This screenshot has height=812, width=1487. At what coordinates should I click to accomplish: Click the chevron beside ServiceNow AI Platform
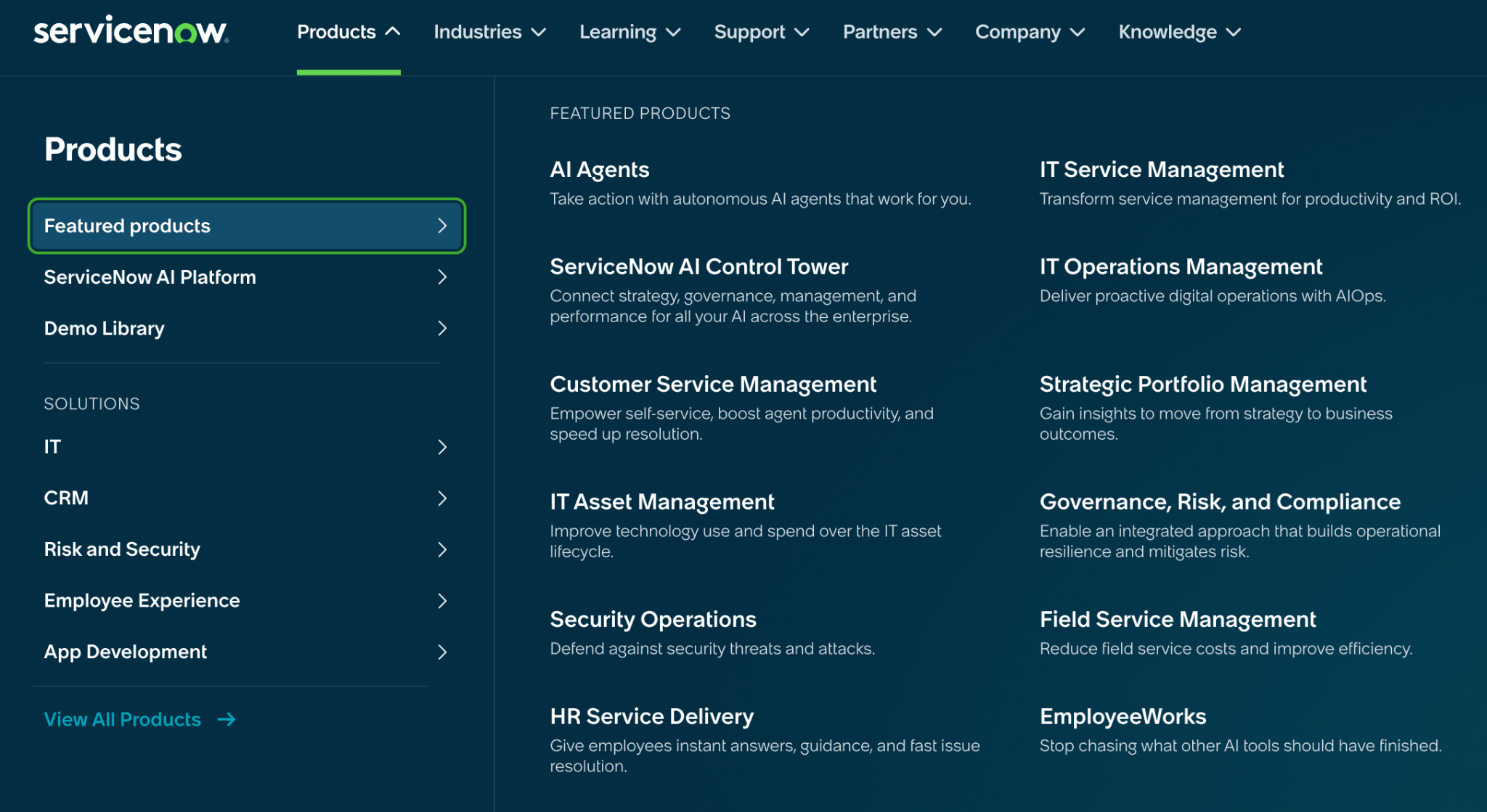442,277
